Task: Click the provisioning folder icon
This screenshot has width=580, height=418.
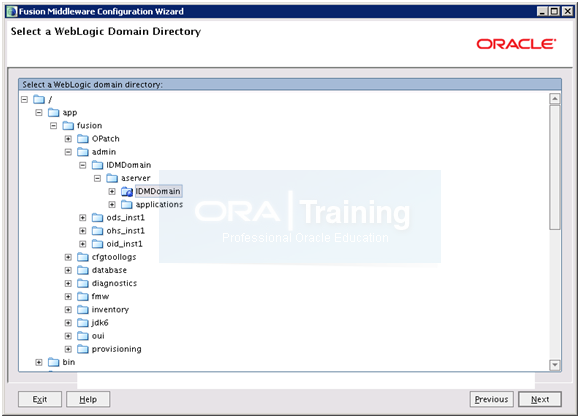Action: coord(83,349)
